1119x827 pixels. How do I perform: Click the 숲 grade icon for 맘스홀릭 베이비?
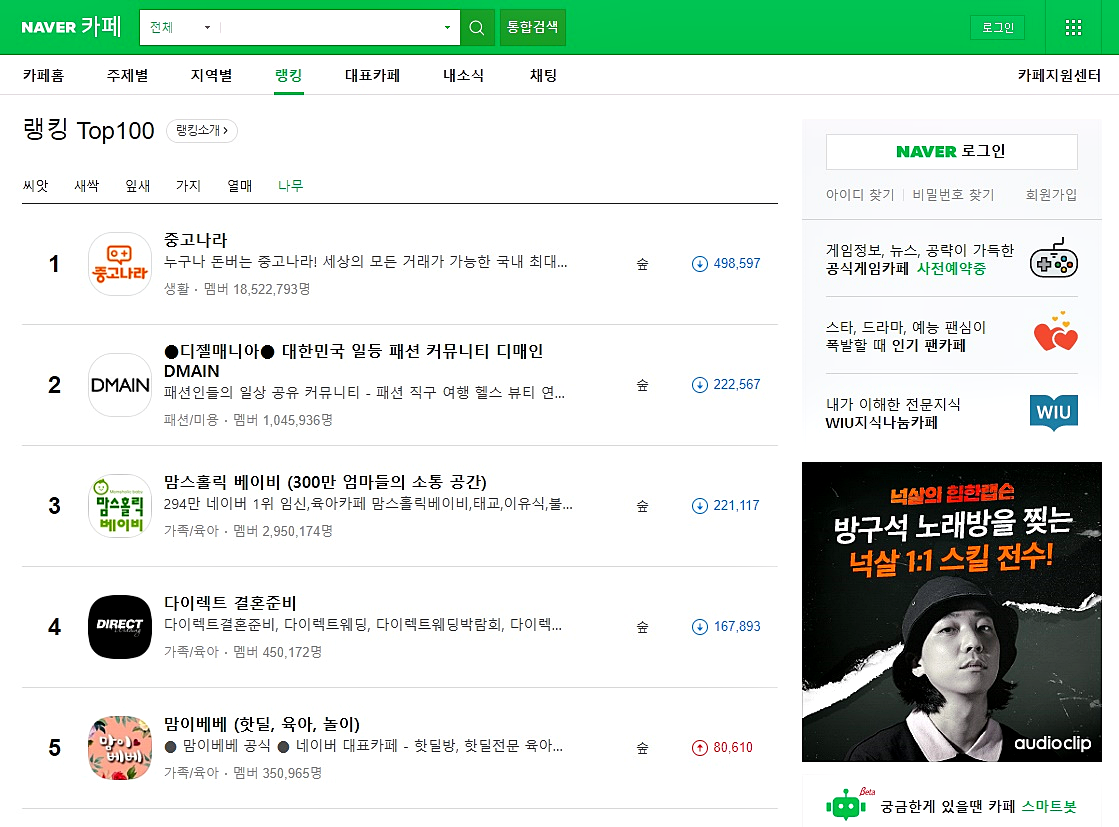point(642,506)
